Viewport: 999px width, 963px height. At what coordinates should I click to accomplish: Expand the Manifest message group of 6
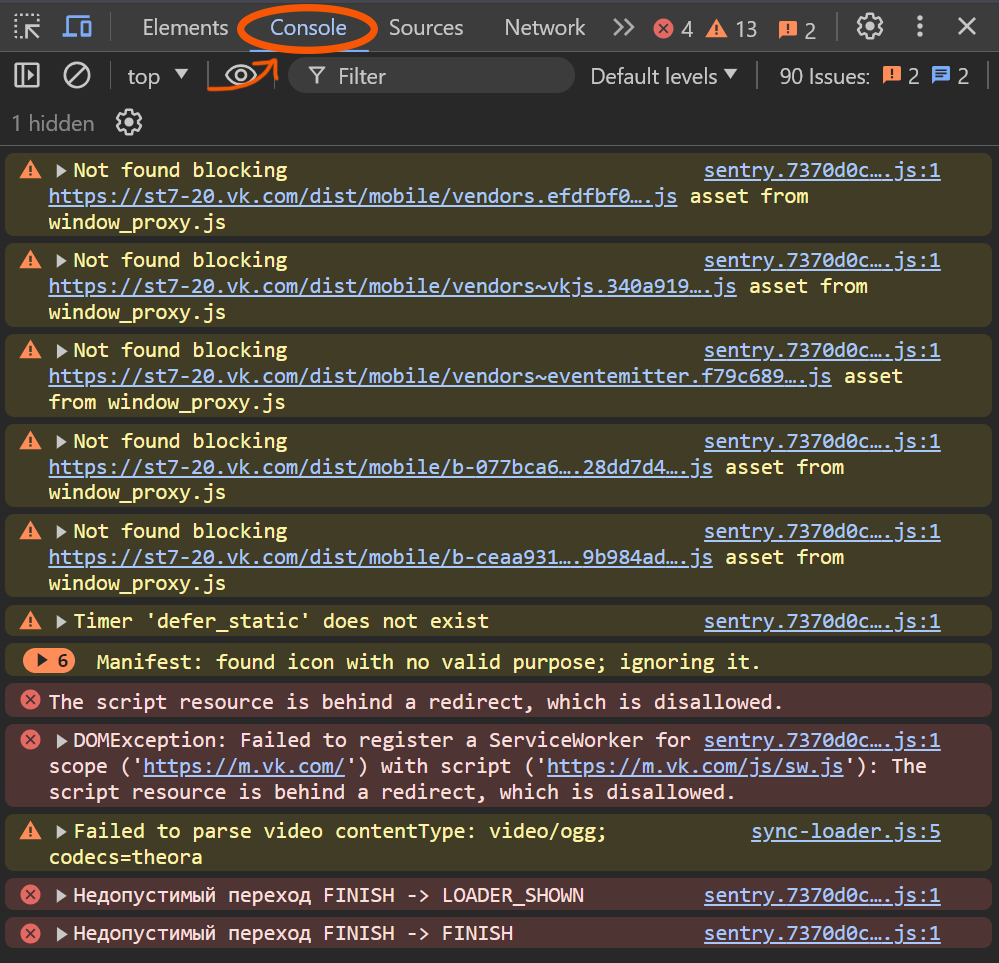(x=49, y=661)
